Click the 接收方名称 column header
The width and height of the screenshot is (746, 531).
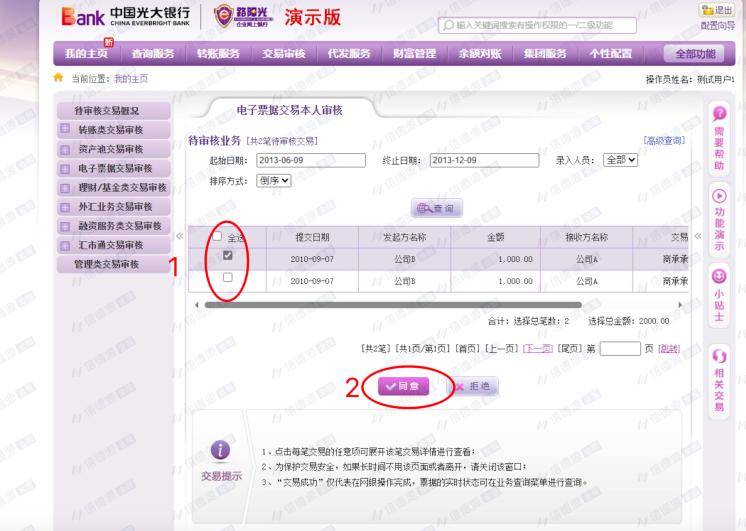point(587,237)
